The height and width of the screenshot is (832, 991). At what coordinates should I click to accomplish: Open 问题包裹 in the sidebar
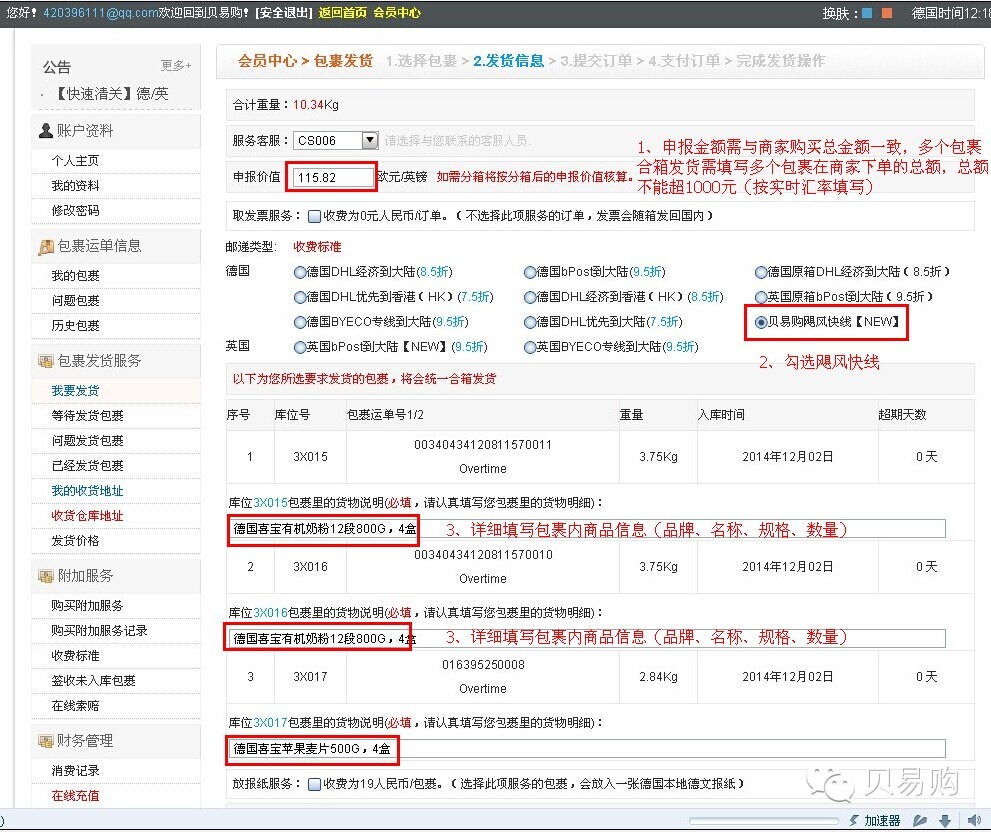point(75,300)
